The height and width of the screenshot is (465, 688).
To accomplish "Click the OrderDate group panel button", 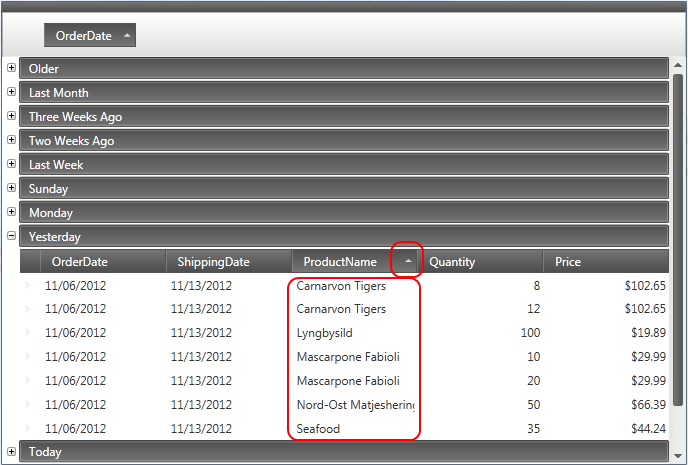I will point(89,35).
